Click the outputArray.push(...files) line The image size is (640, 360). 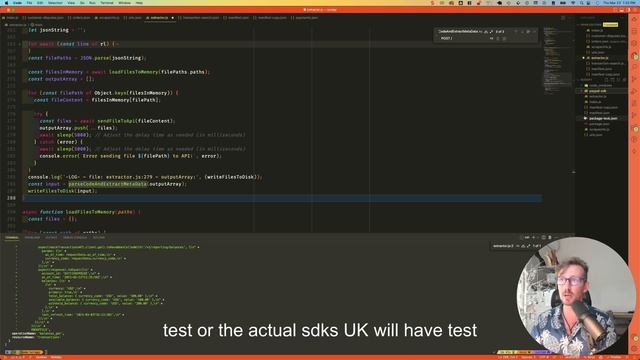point(78,128)
